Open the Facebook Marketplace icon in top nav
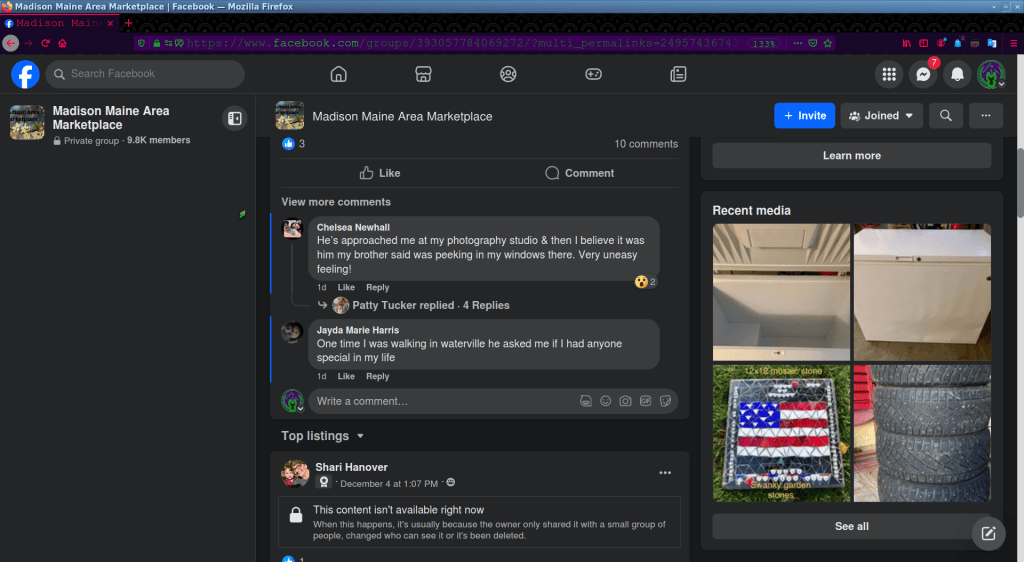Screen dimensions: 1024x562 (x=423, y=74)
